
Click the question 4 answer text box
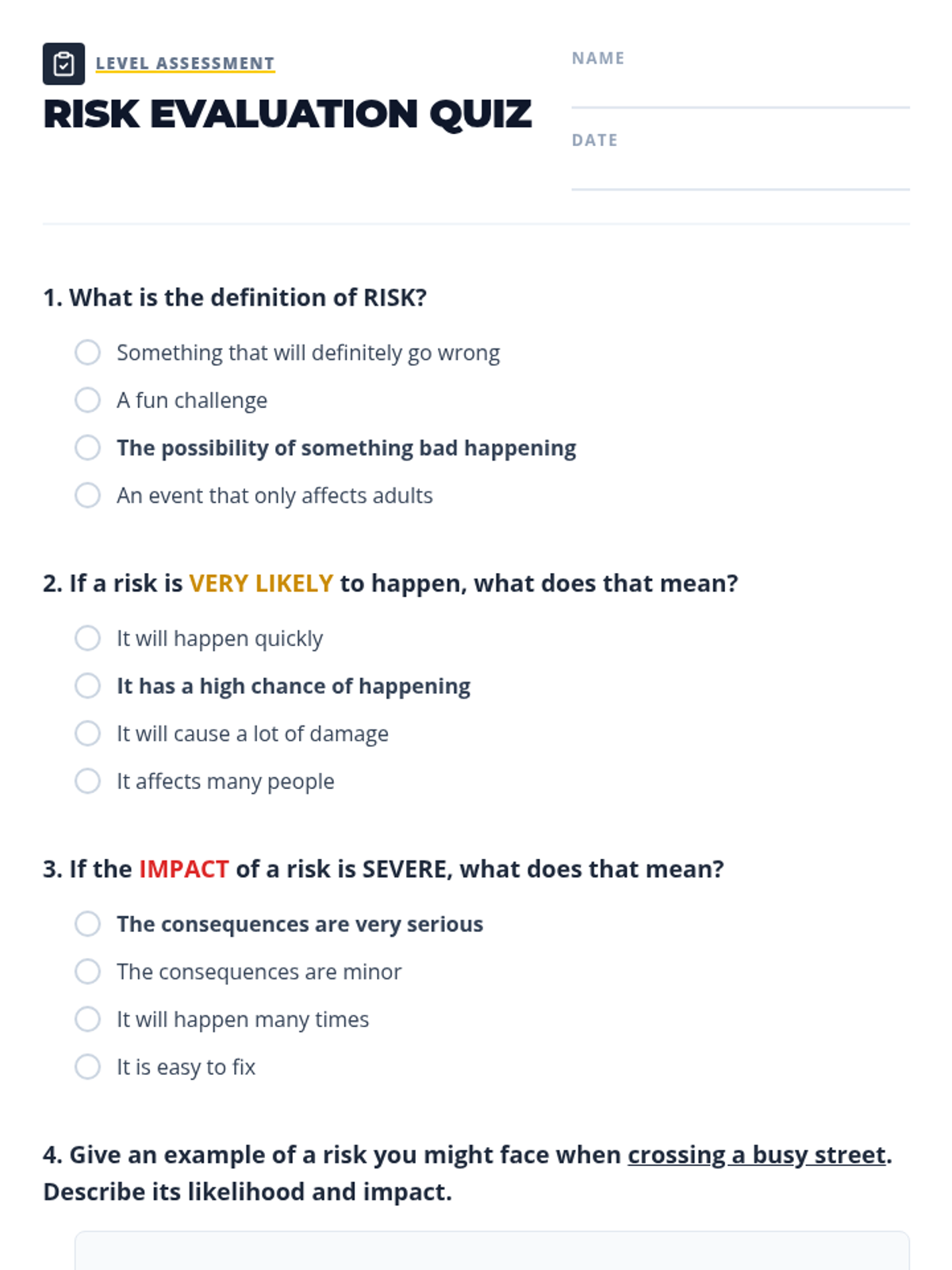[x=492, y=1251]
